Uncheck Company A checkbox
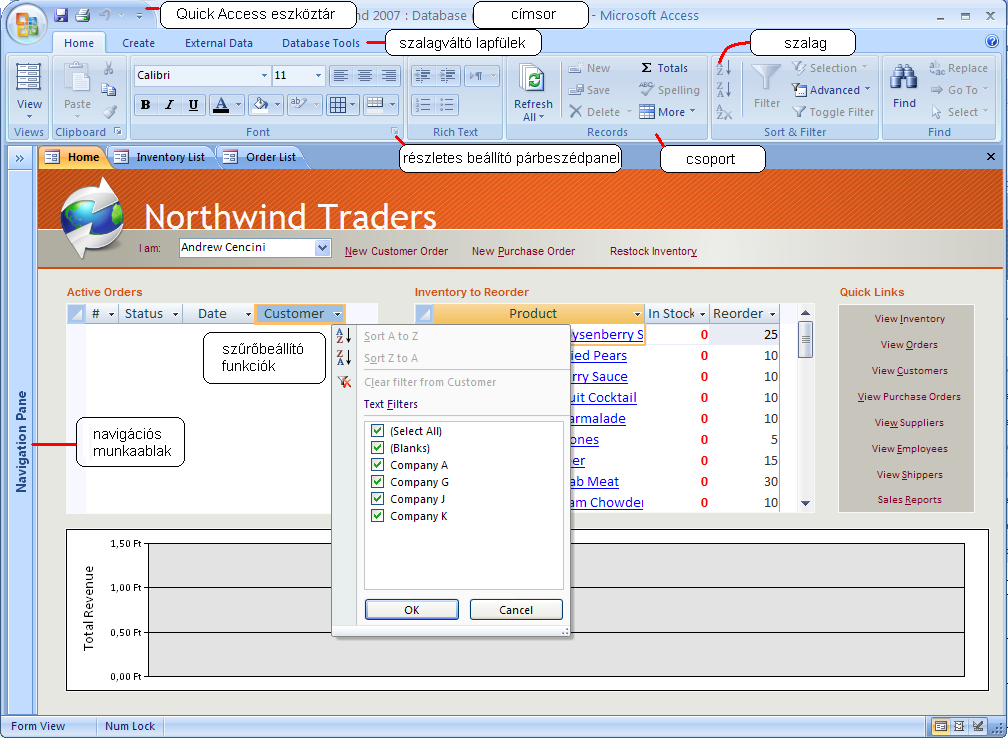This screenshot has width=1008, height=738. 377,465
